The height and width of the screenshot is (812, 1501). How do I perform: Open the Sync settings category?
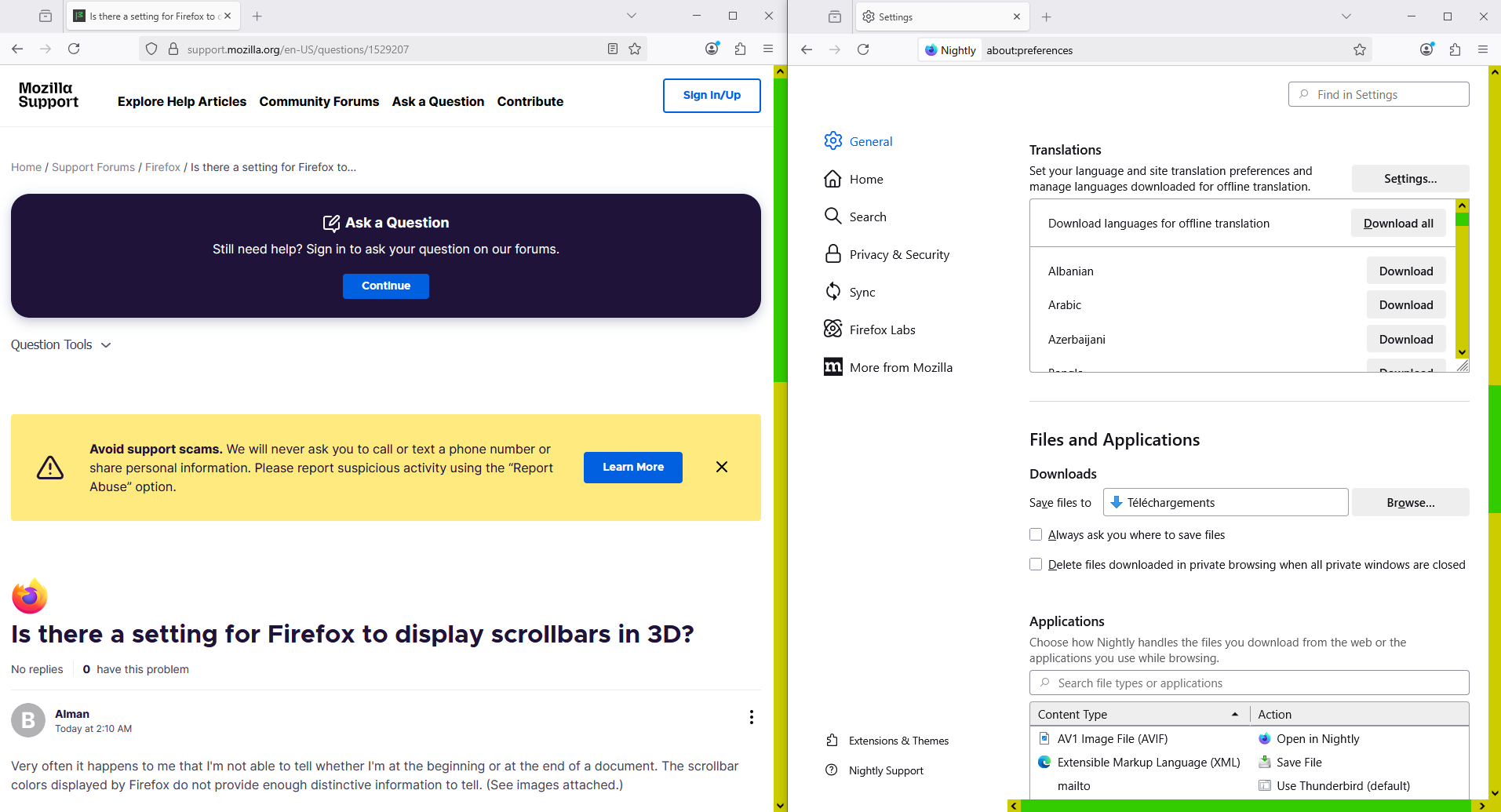coord(851,292)
